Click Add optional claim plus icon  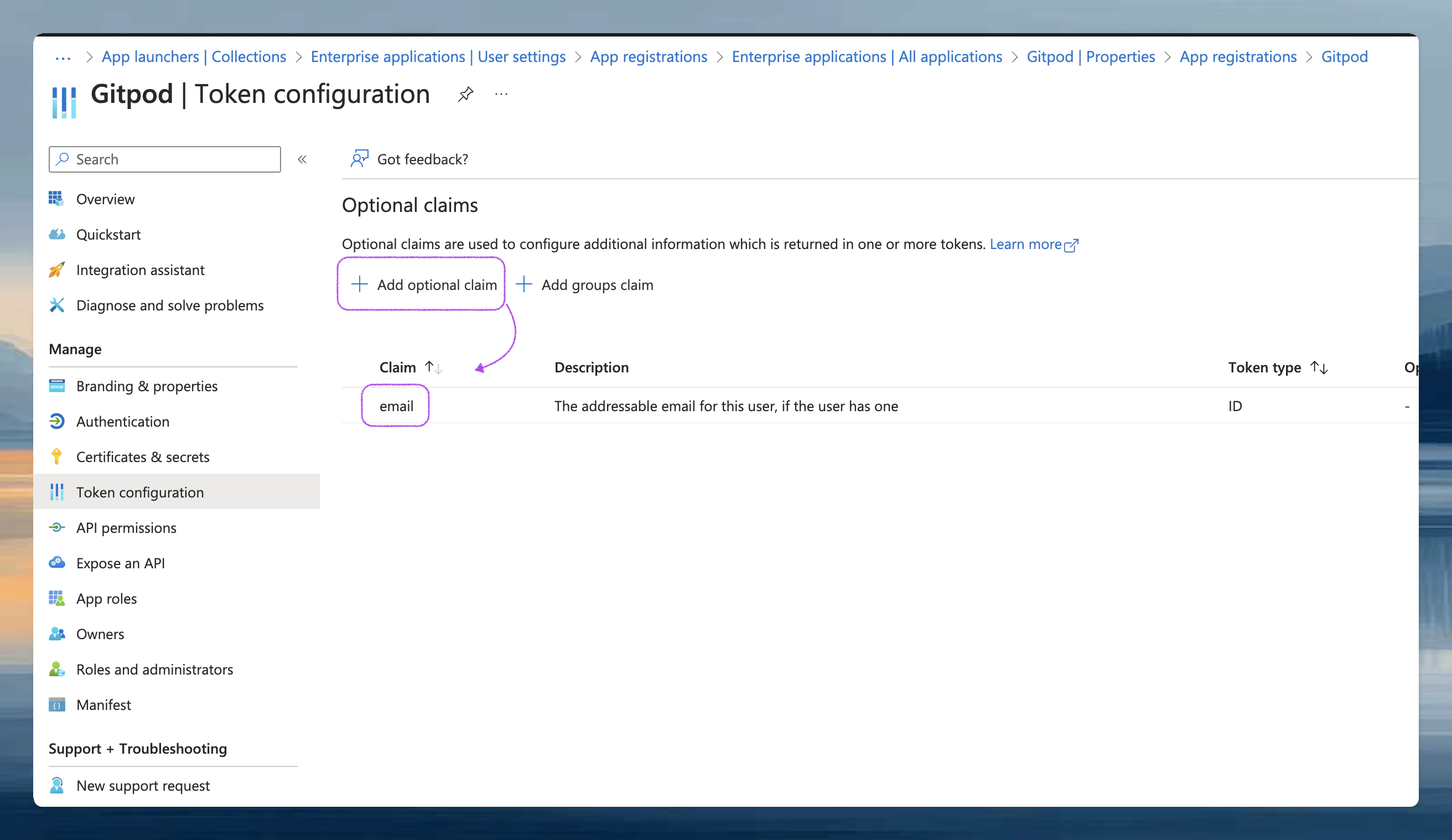pyautogui.click(x=360, y=284)
